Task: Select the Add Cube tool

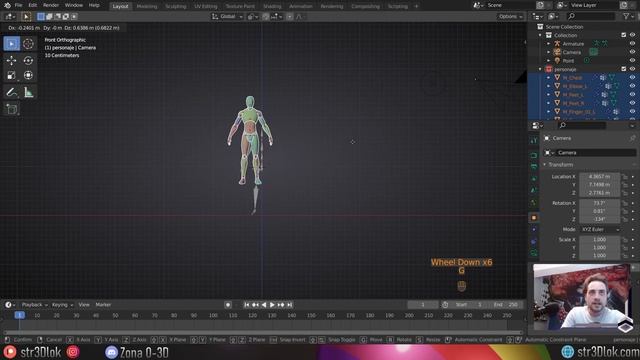Action: tap(11, 109)
